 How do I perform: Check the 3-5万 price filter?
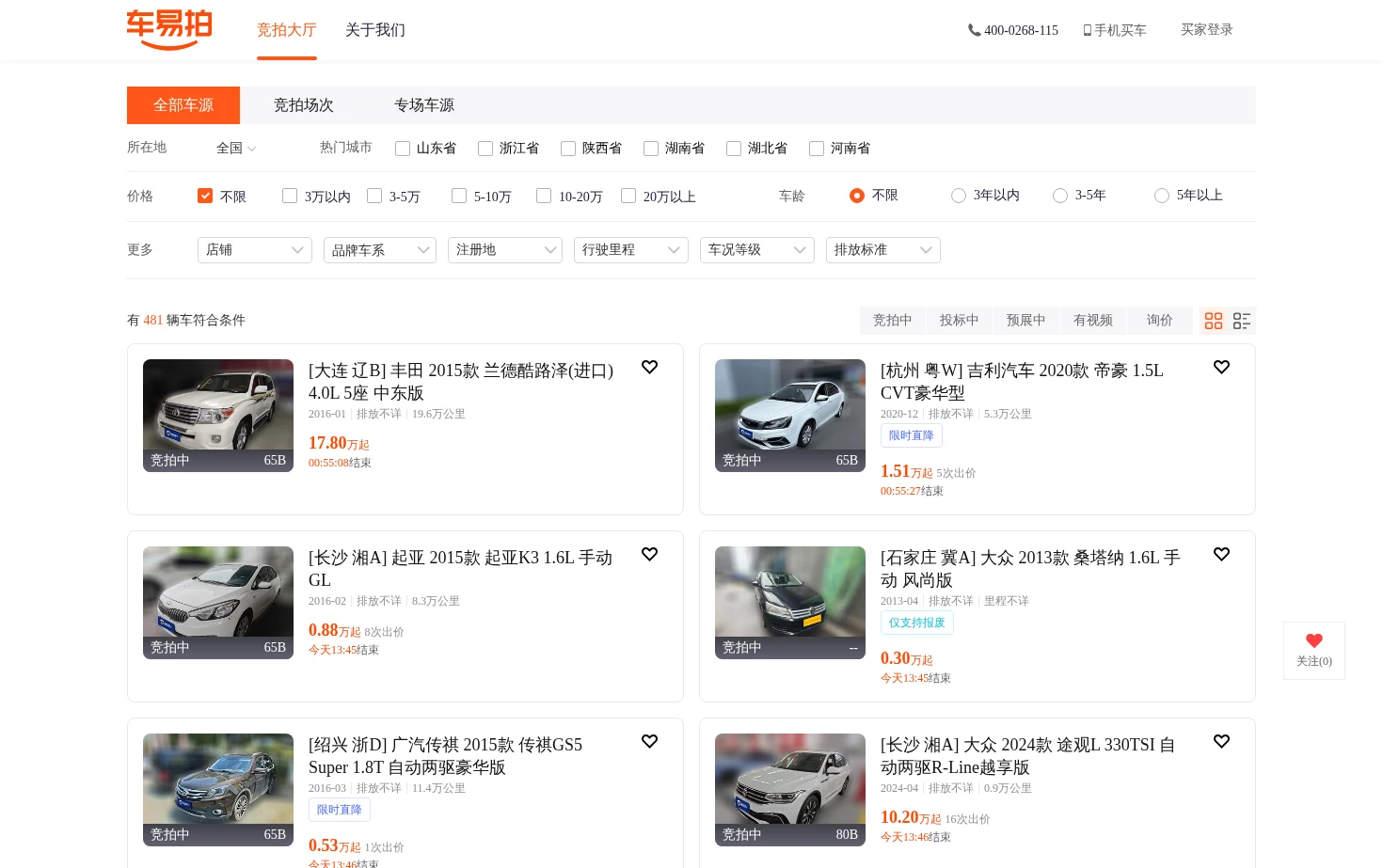click(x=374, y=196)
